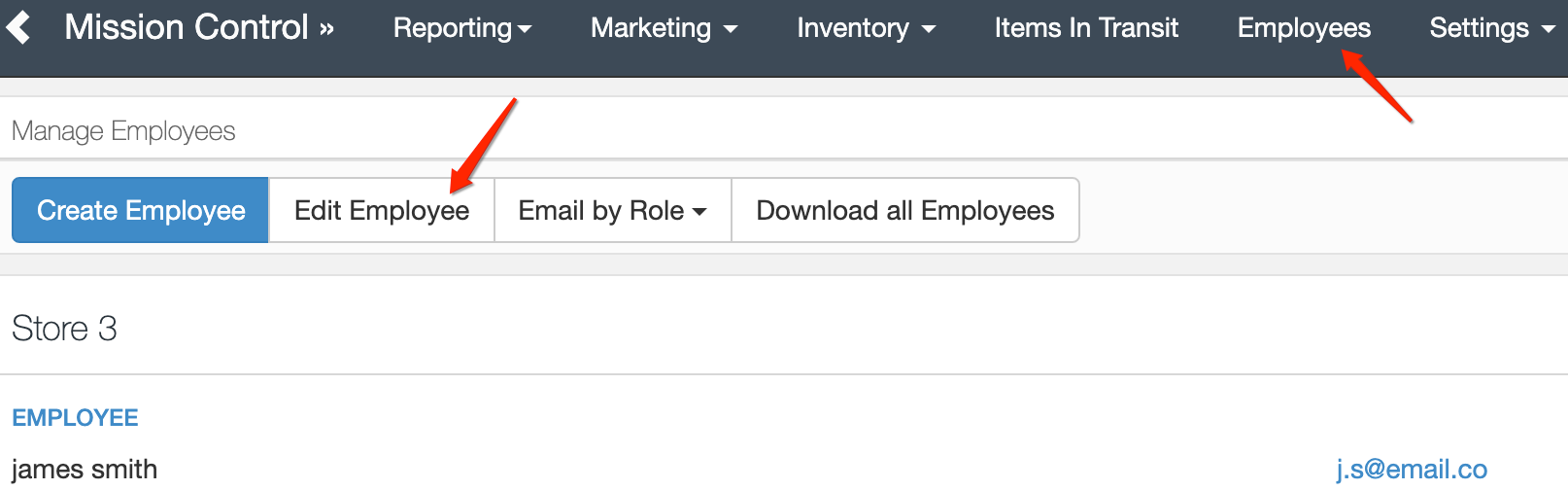Open the j.s@email.co email link
Screen dimensions: 1568x490
(1412, 469)
